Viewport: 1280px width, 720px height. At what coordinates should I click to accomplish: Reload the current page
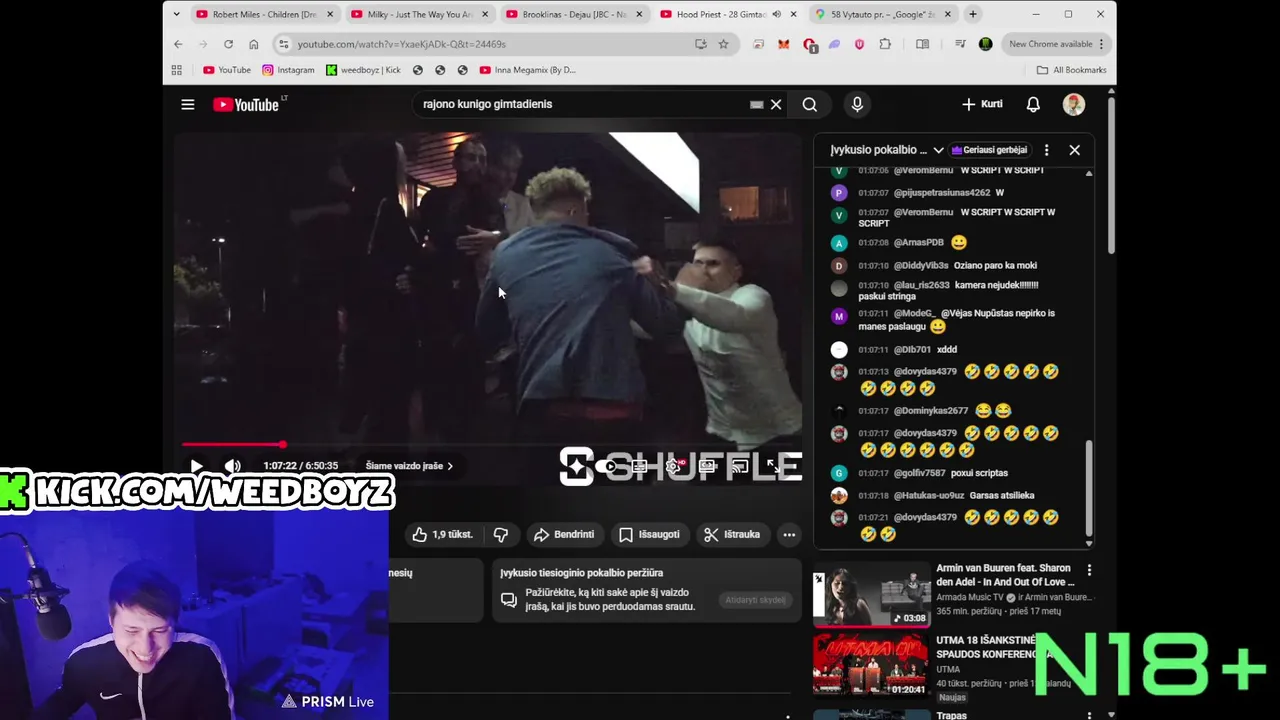228,44
